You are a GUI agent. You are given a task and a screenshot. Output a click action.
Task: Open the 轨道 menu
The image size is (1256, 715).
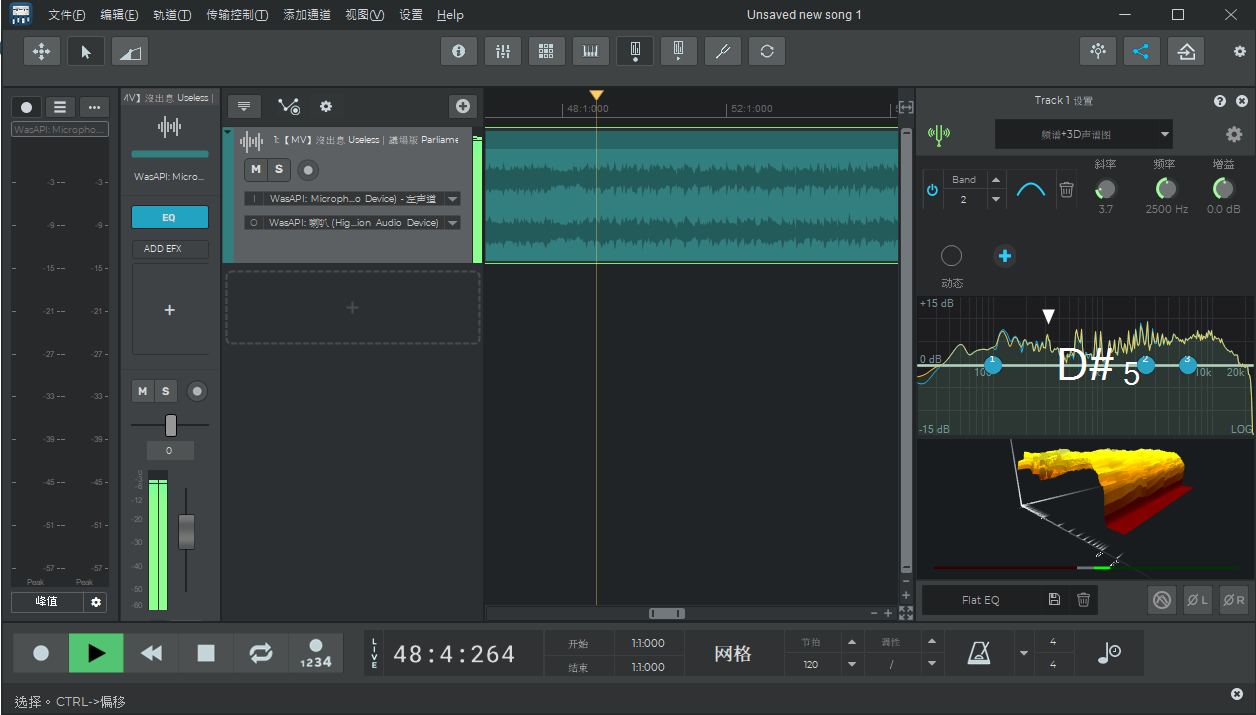[x=172, y=15]
